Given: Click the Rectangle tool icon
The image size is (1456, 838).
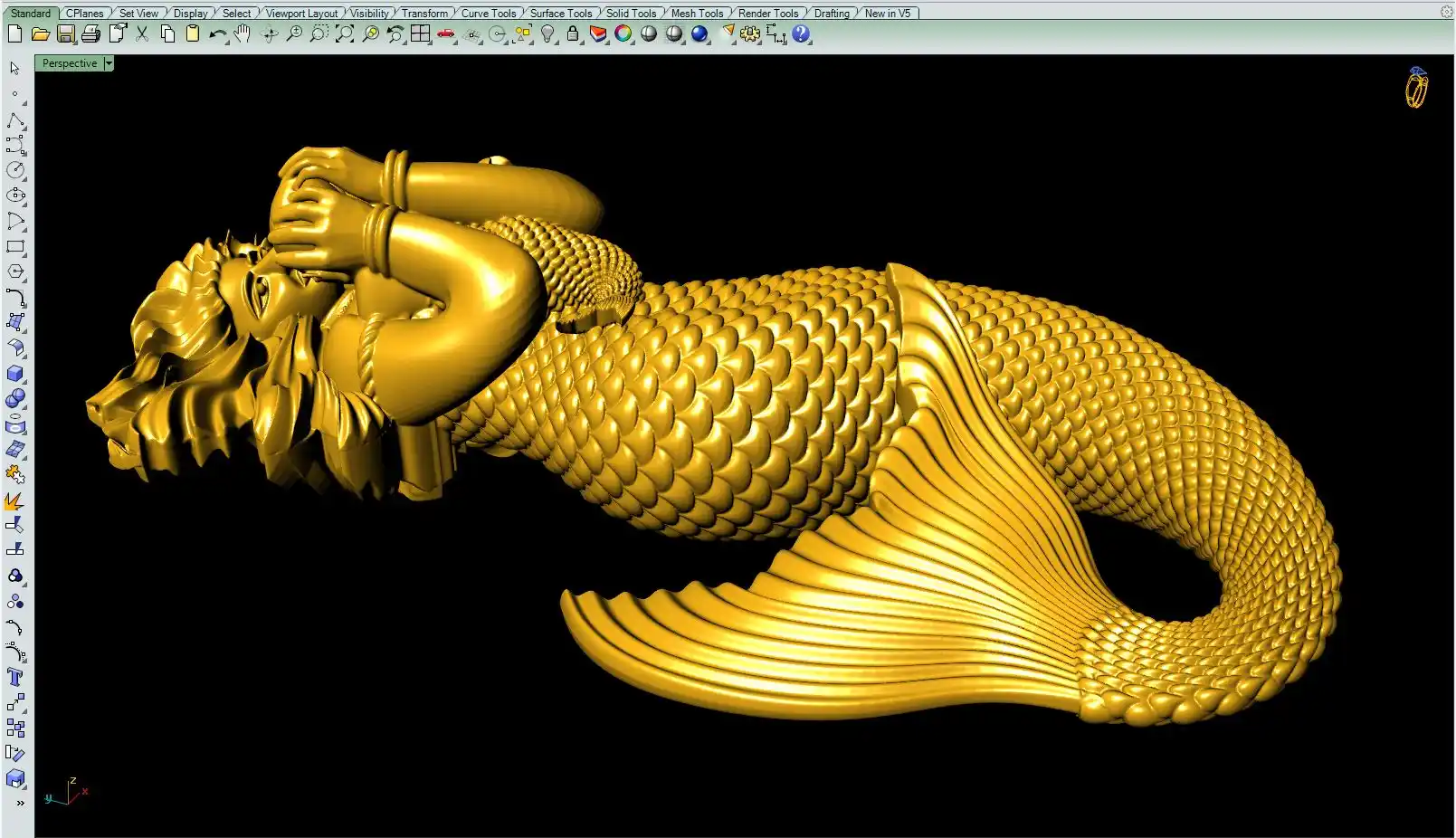Looking at the screenshot, I should [x=15, y=247].
